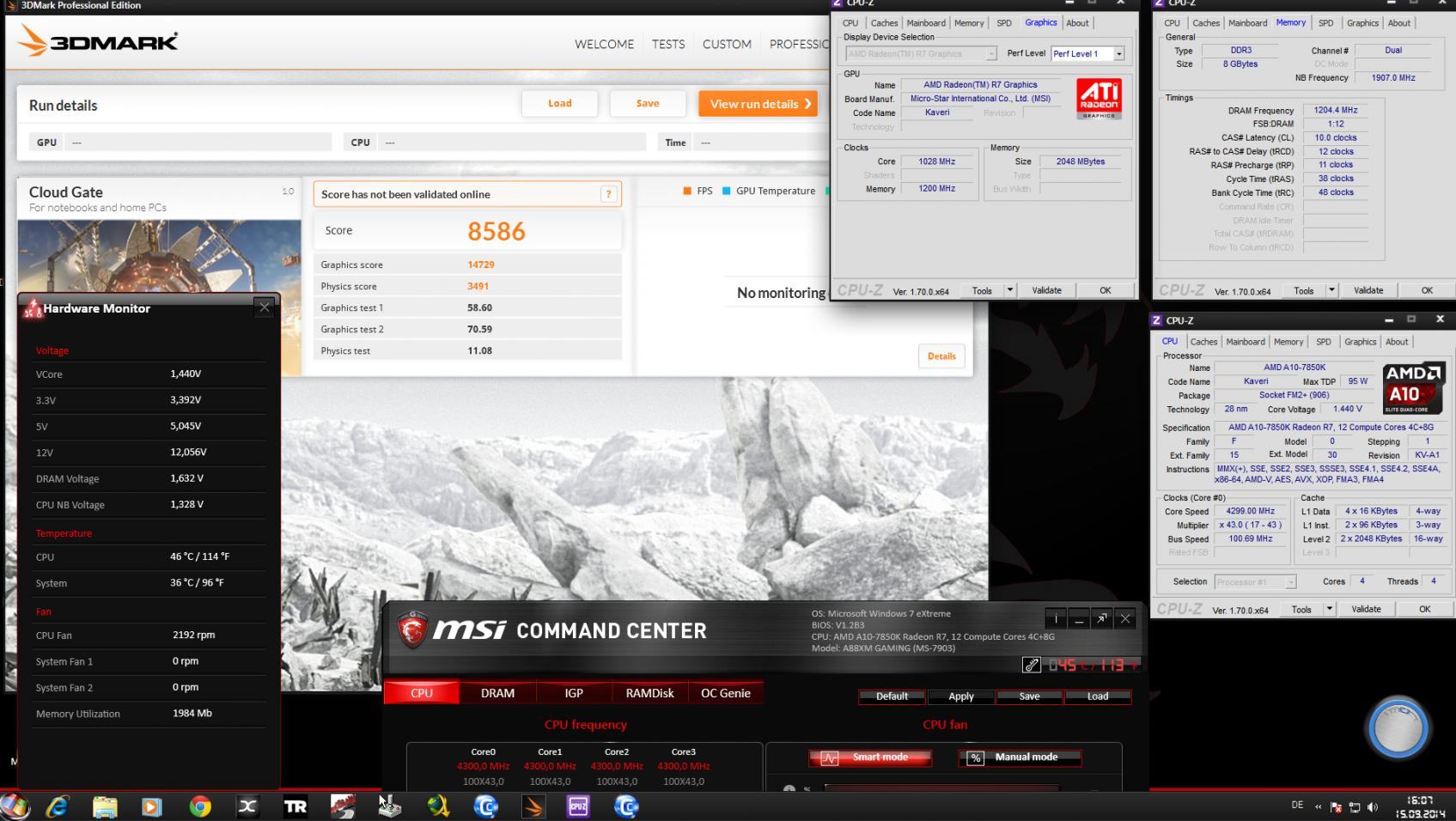Click the GPU Temperature blue legend swatch
1456x821 pixels.
pos(727,191)
